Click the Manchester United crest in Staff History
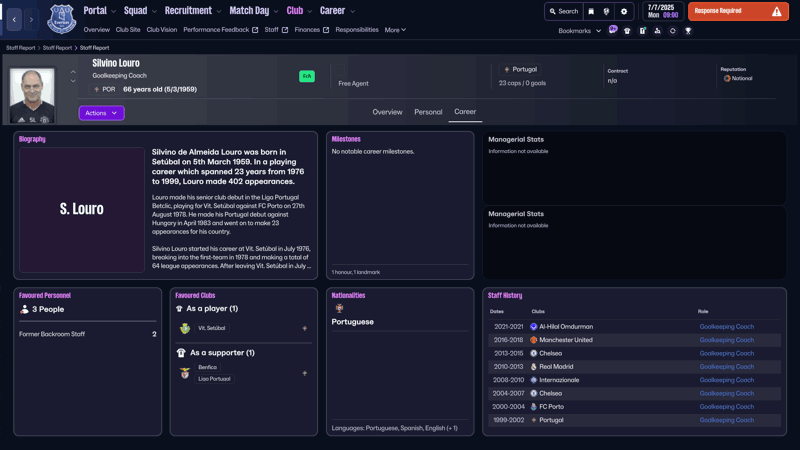The height and width of the screenshot is (450, 800). click(x=534, y=340)
